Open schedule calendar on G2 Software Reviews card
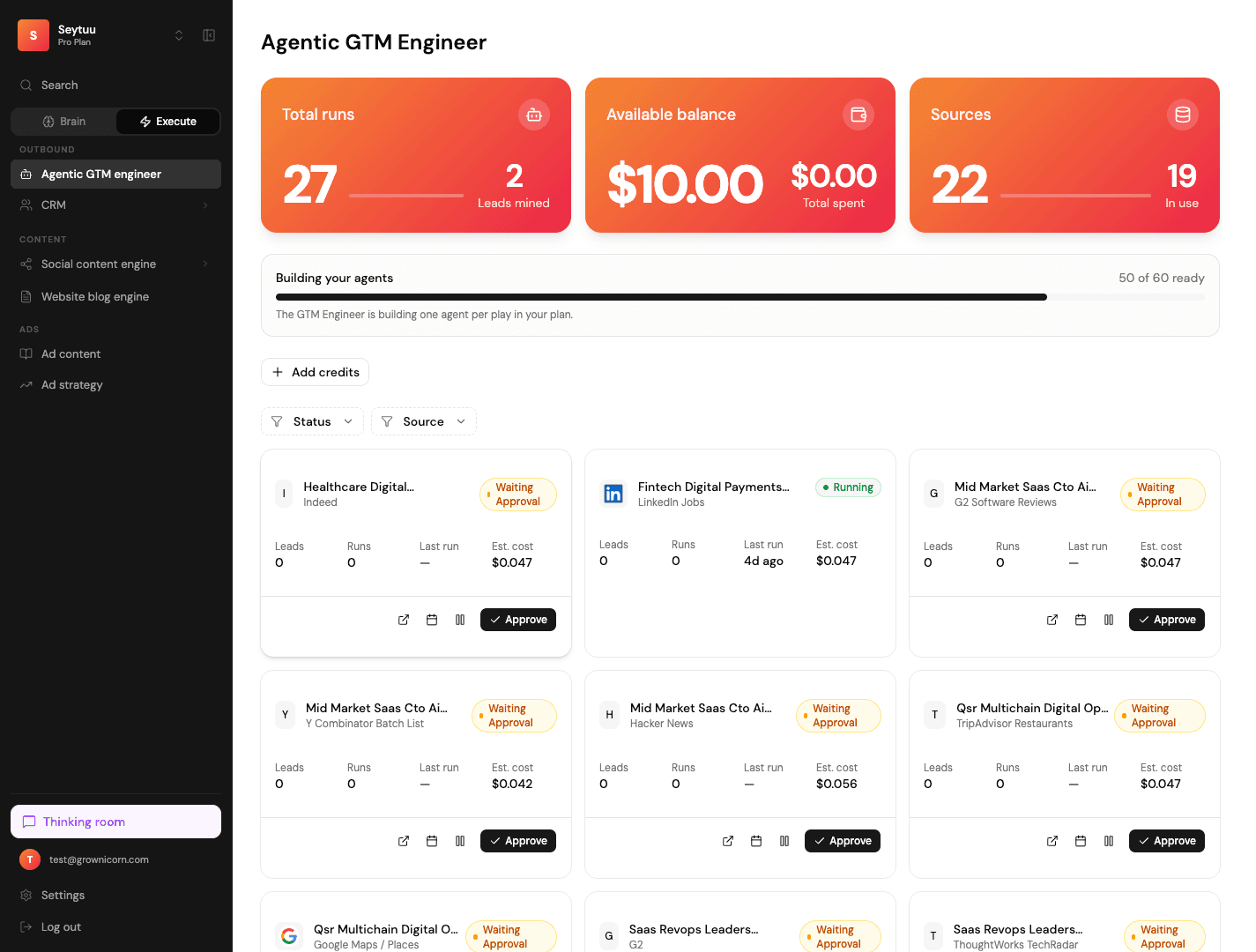Viewport: 1256px width, 952px height. [x=1081, y=620]
